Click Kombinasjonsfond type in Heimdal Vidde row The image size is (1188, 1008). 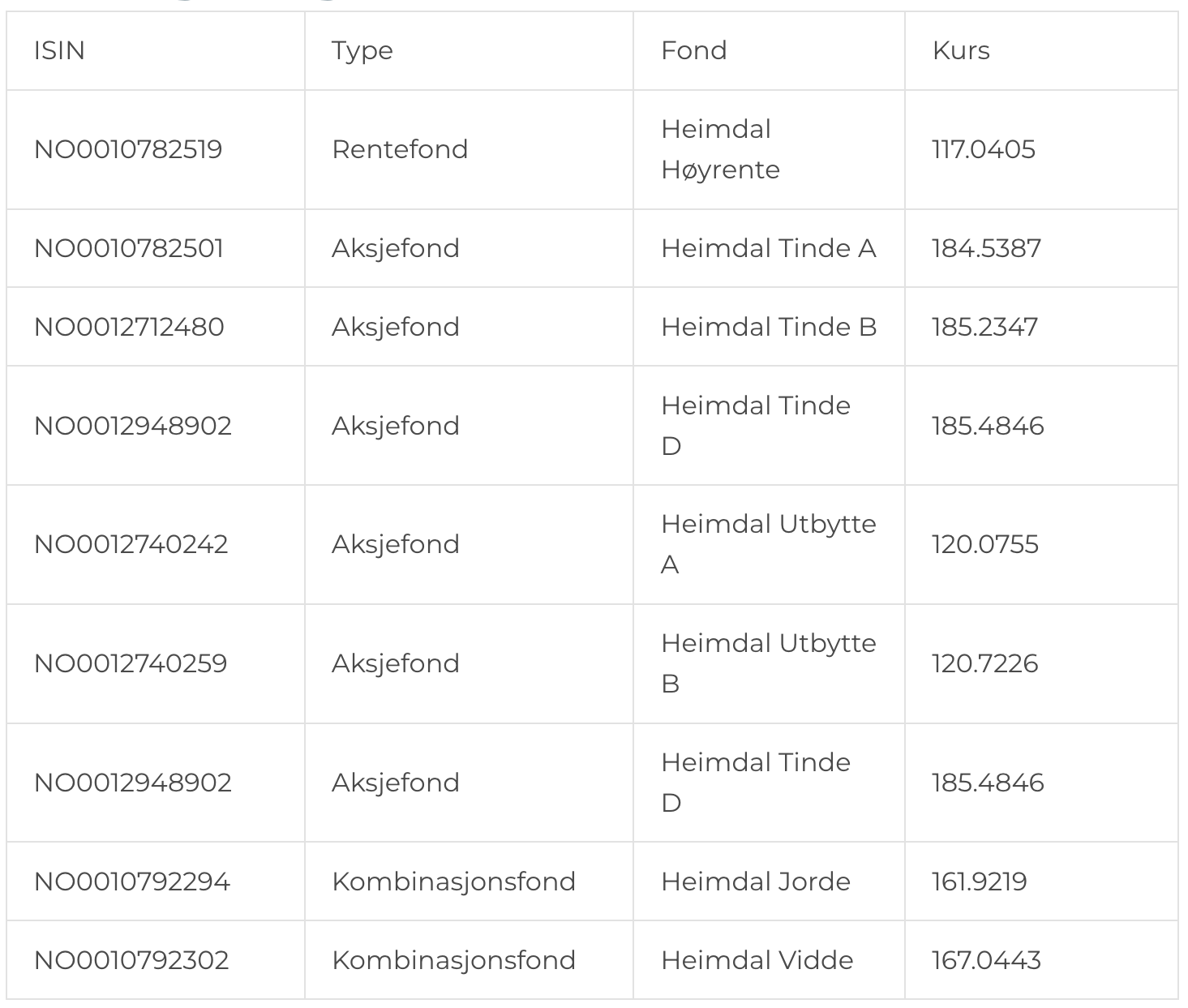click(453, 960)
